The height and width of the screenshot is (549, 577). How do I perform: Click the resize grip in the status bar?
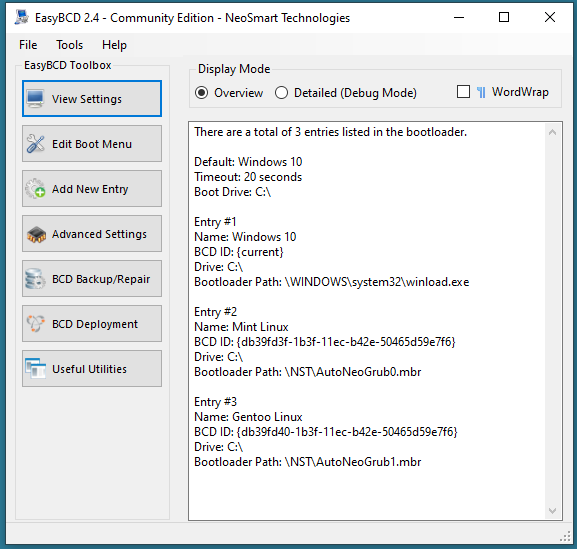[x=565, y=536]
